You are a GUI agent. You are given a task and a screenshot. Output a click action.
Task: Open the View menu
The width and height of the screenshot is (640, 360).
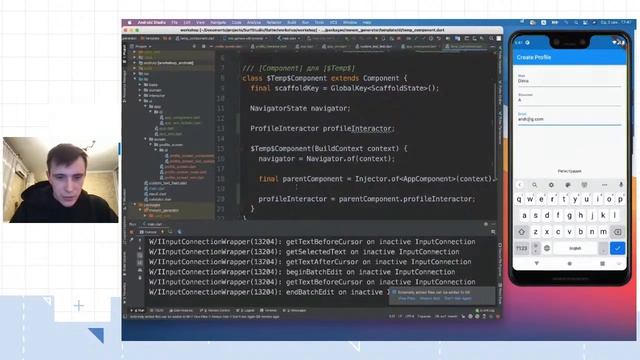point(200,22)
